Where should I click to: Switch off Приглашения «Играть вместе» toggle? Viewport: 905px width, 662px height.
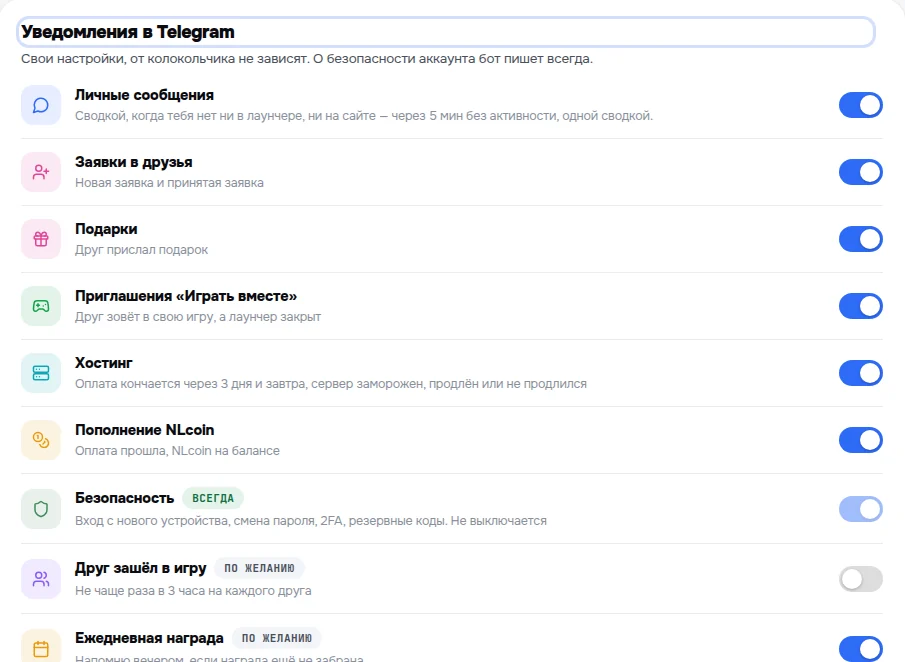(861, 306)
